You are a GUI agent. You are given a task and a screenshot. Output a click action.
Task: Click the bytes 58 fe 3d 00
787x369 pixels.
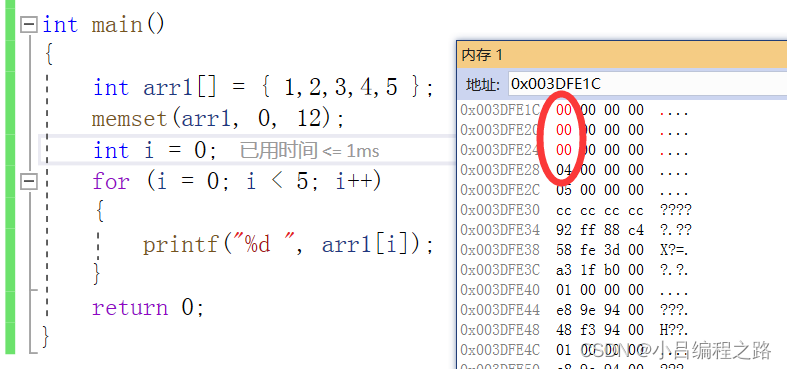click(600, 250)
